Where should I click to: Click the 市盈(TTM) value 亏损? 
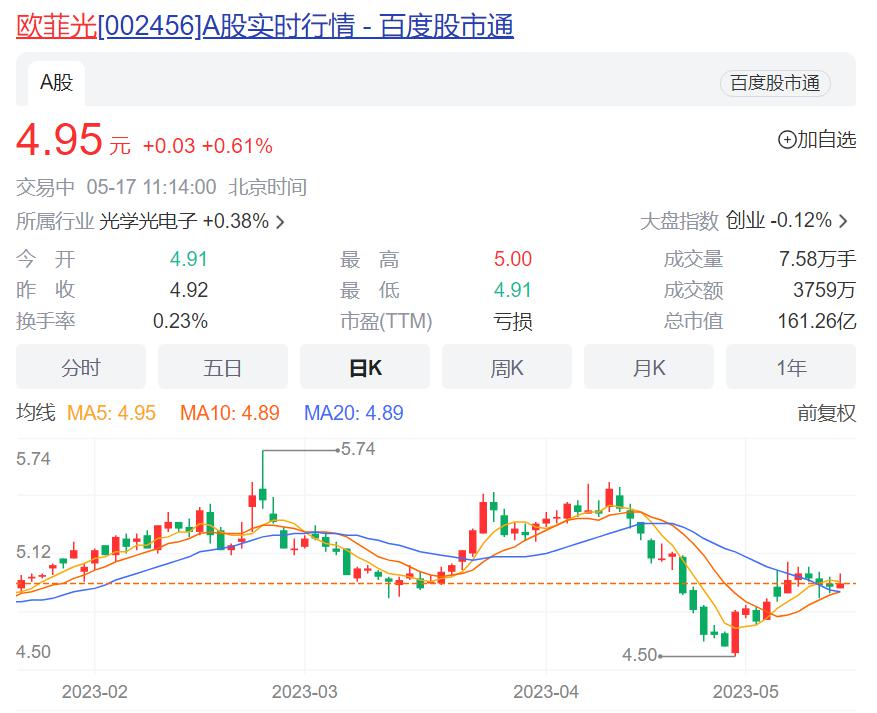[513, 322]
